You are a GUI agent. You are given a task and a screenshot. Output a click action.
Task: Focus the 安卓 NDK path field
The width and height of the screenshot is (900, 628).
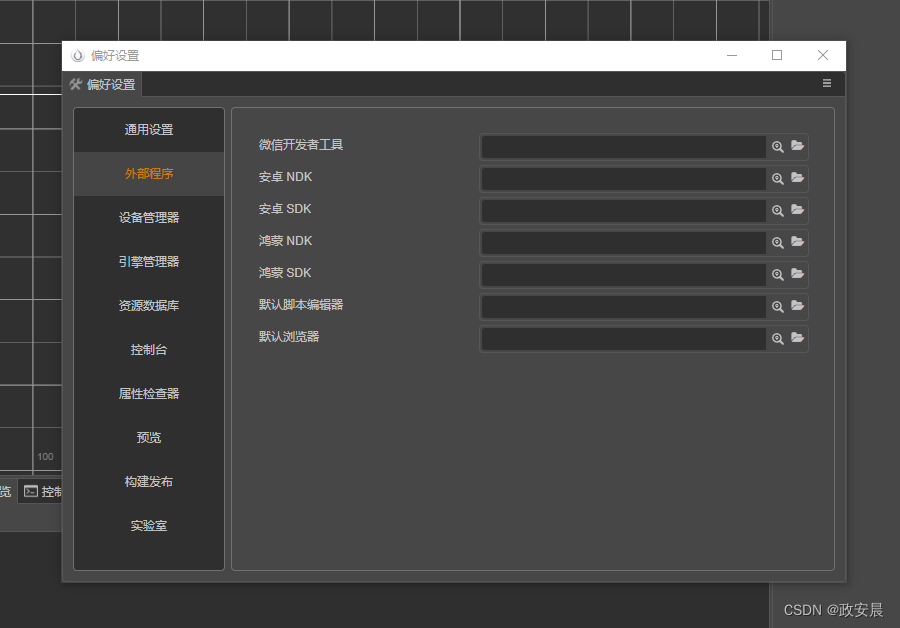pyautogui.click(x=623, y=179)
